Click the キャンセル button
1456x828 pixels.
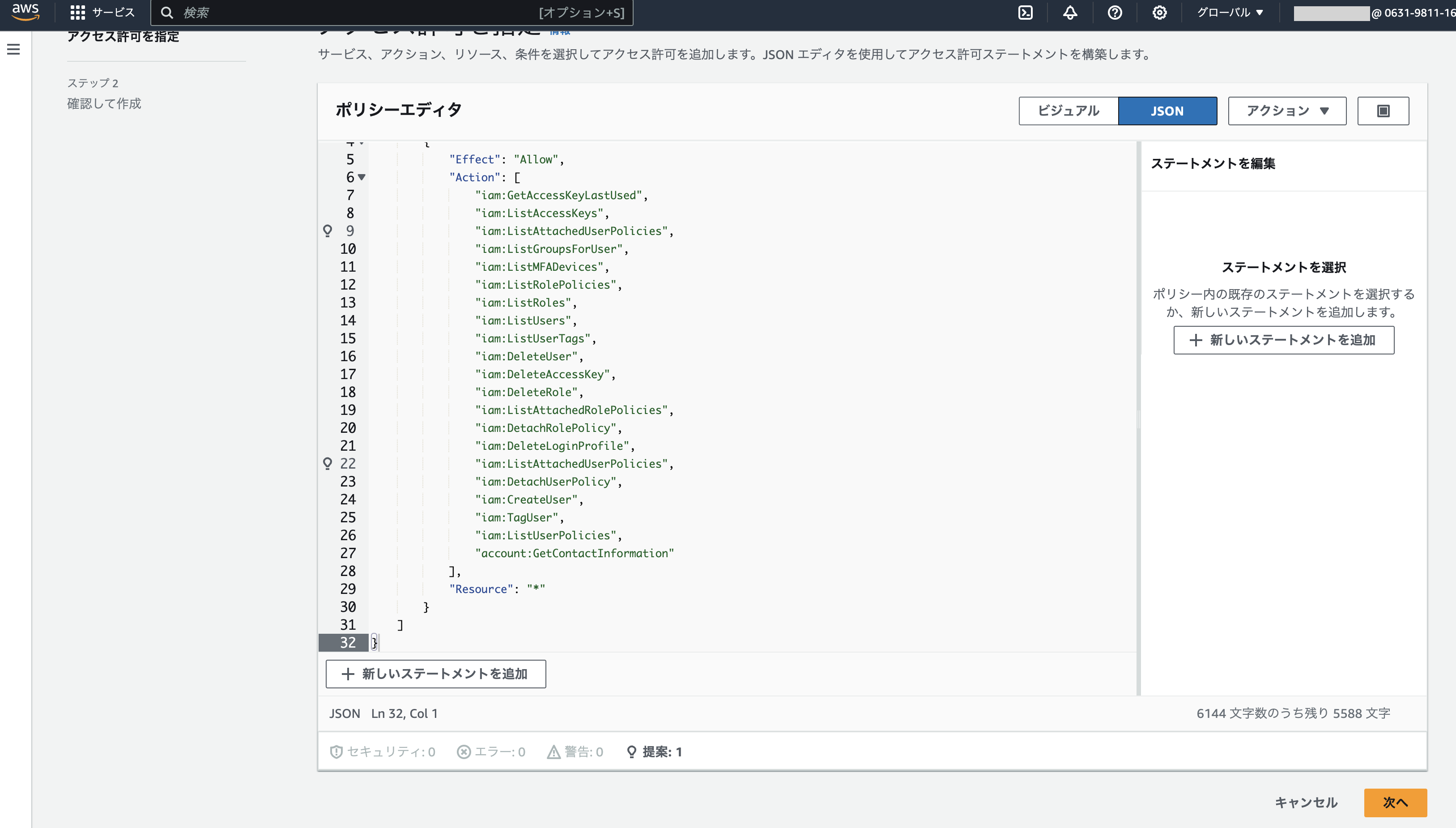pos(1306,802)
